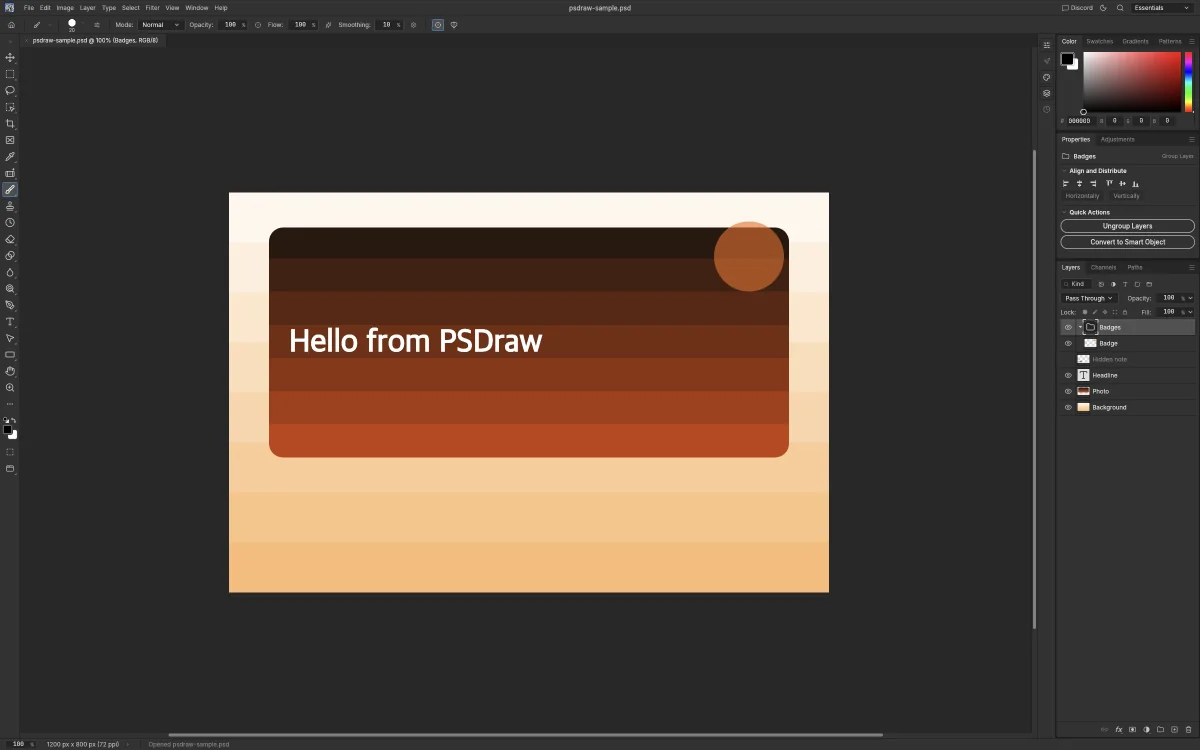The width and height of the screenshot is (1200, 750).
Task: Open the Filter menu
Action: coord(153,7)
